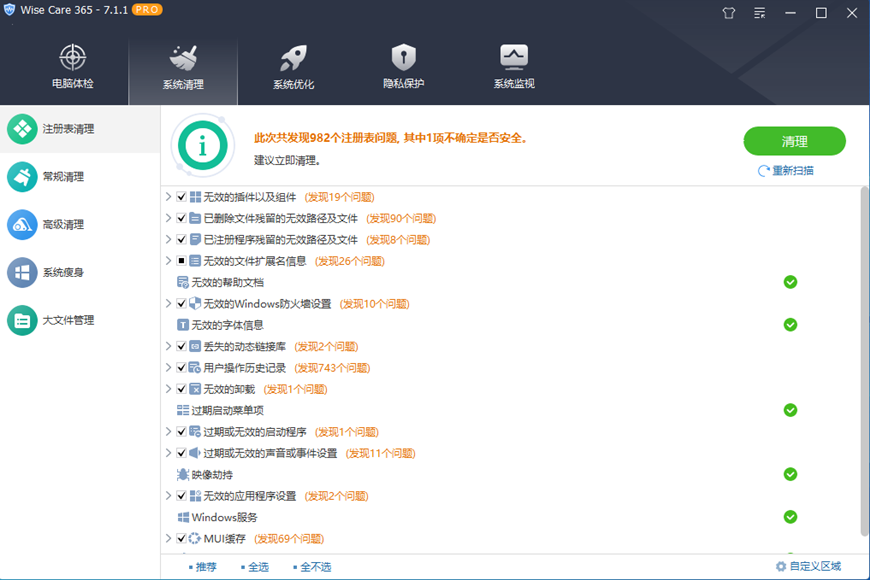Expand the 无效的应用程序设置 row
This screenshot has width=870, height=580.
click(168, 496)
